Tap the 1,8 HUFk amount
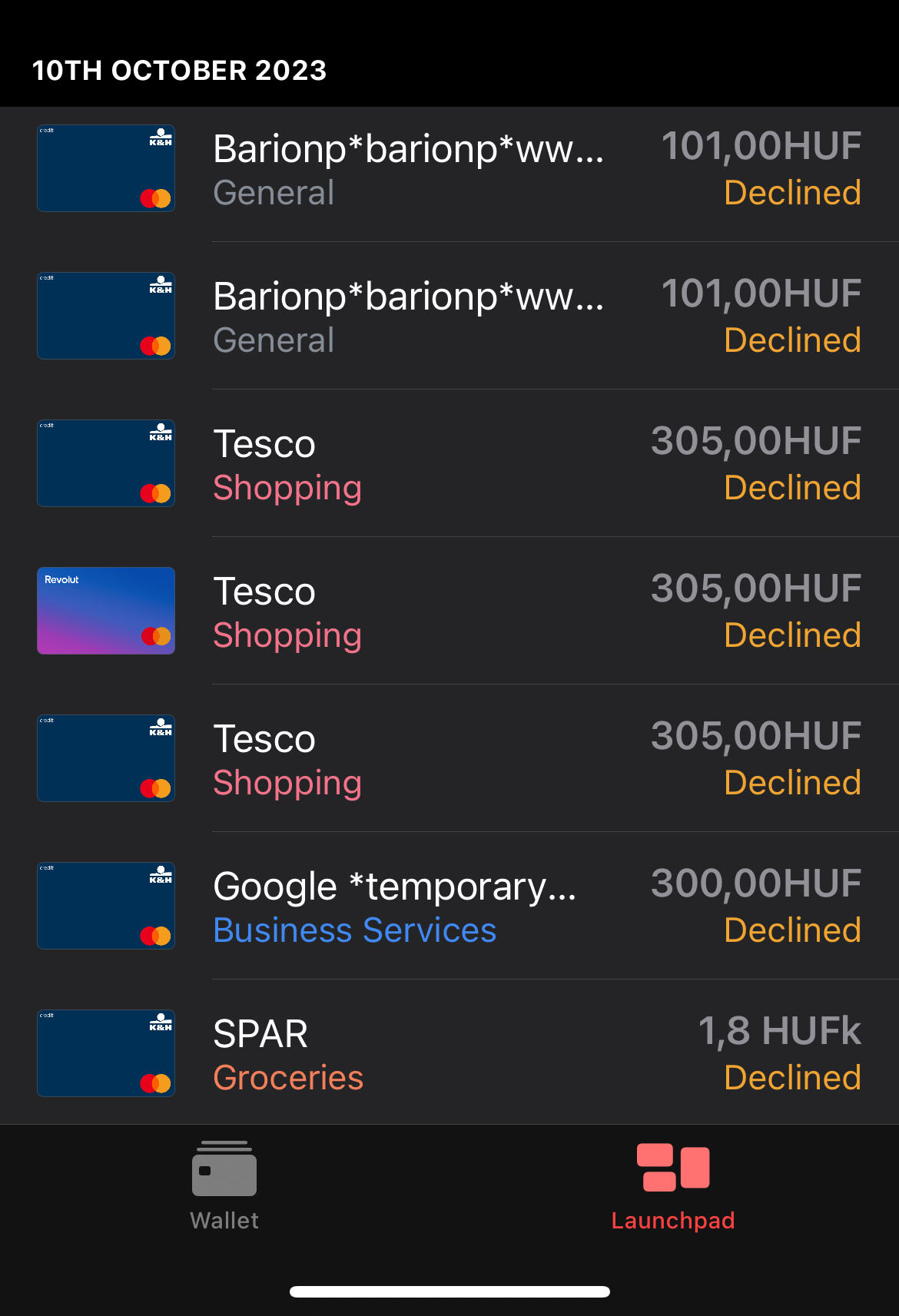Screen dimensions: 899x1316 779,1031
